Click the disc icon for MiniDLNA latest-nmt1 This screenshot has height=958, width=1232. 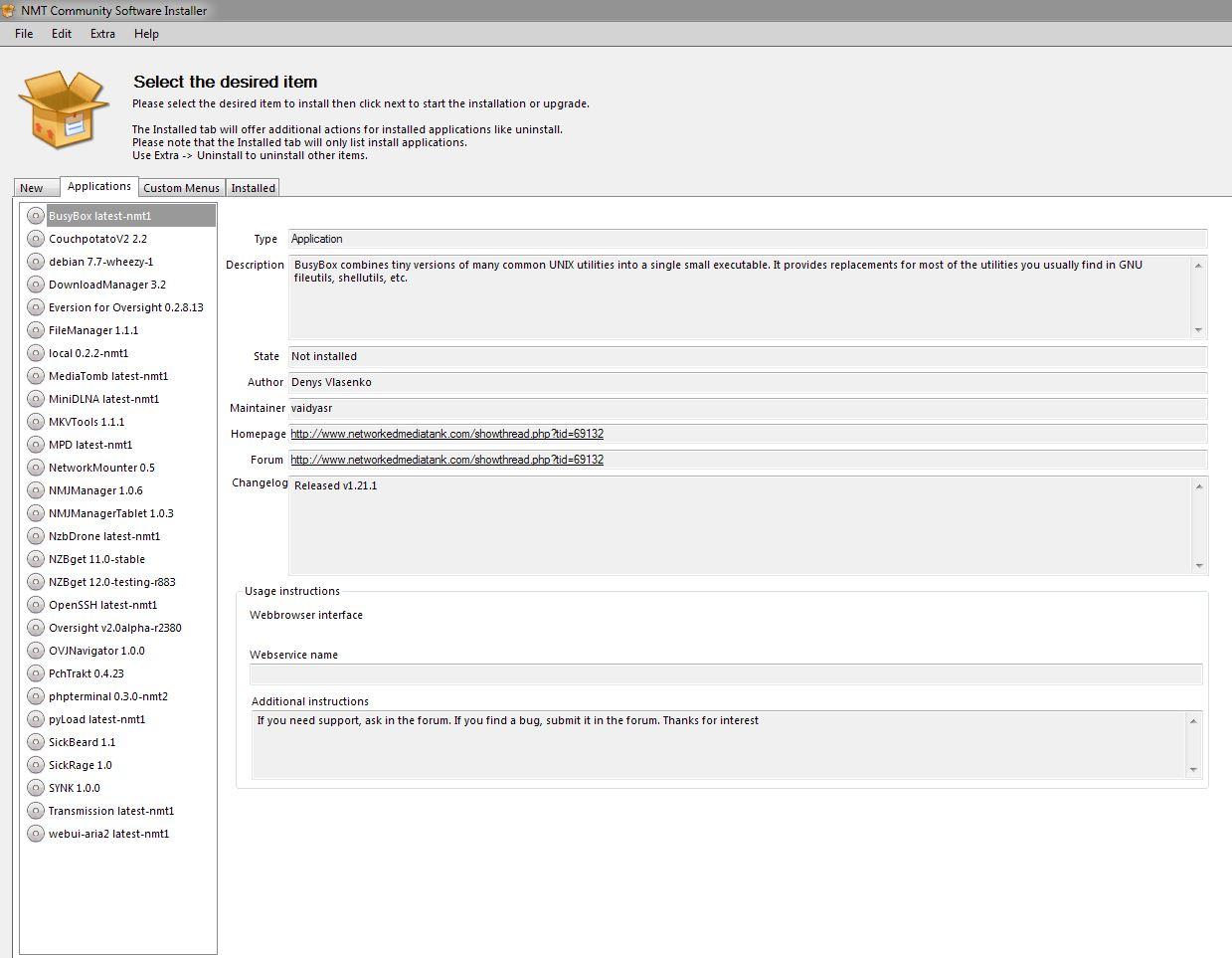coord(36,399)
